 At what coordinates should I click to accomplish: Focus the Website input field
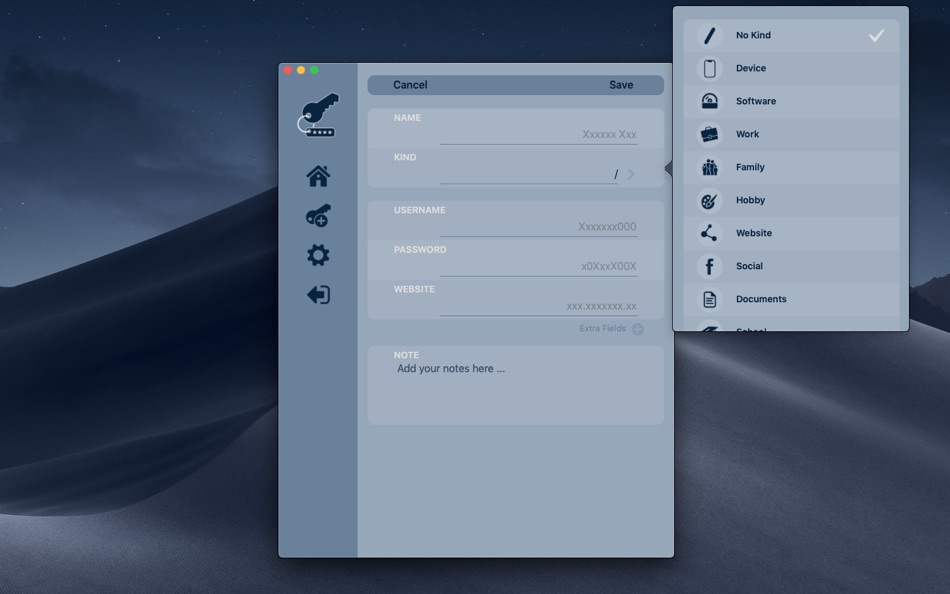pos(539,306)
